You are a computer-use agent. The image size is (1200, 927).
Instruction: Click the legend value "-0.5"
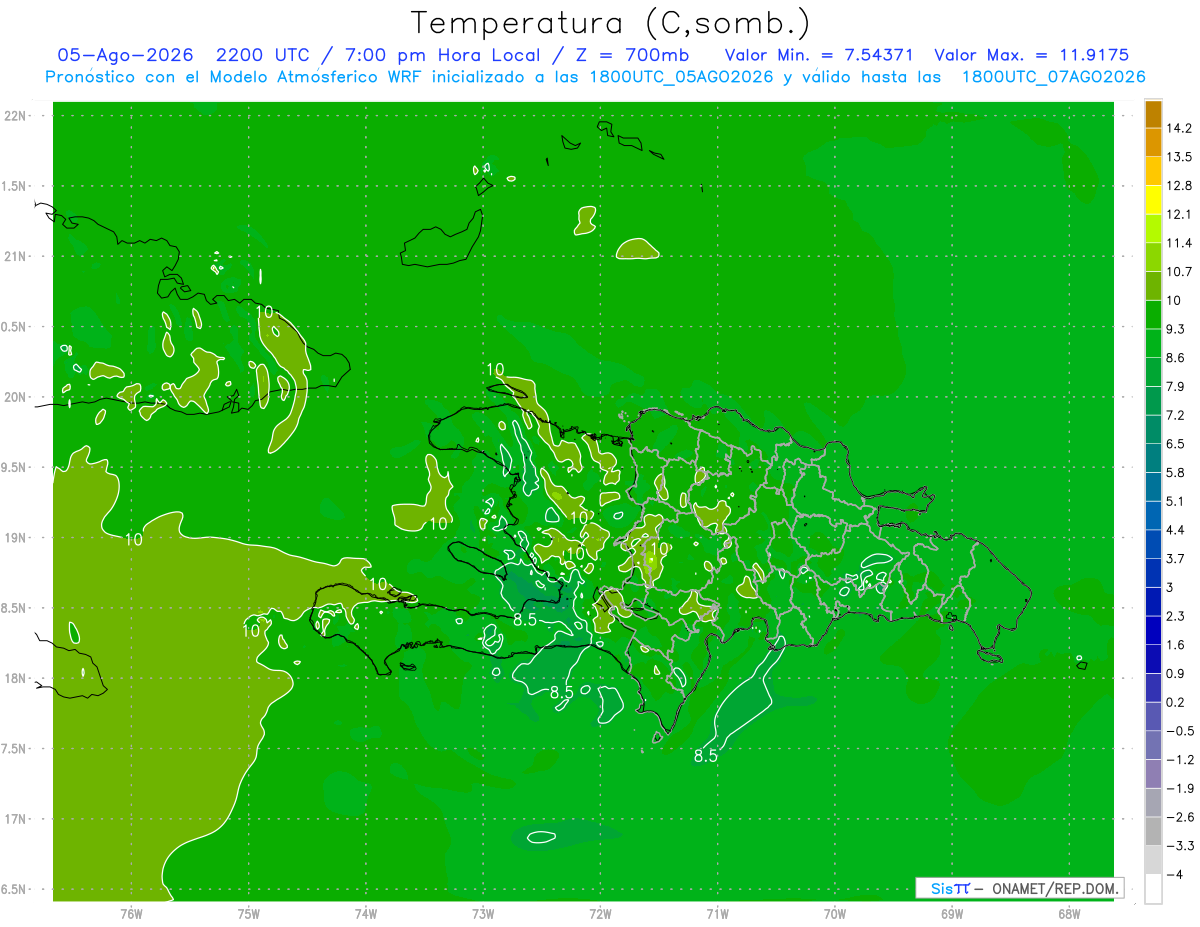click(1179, 732)
